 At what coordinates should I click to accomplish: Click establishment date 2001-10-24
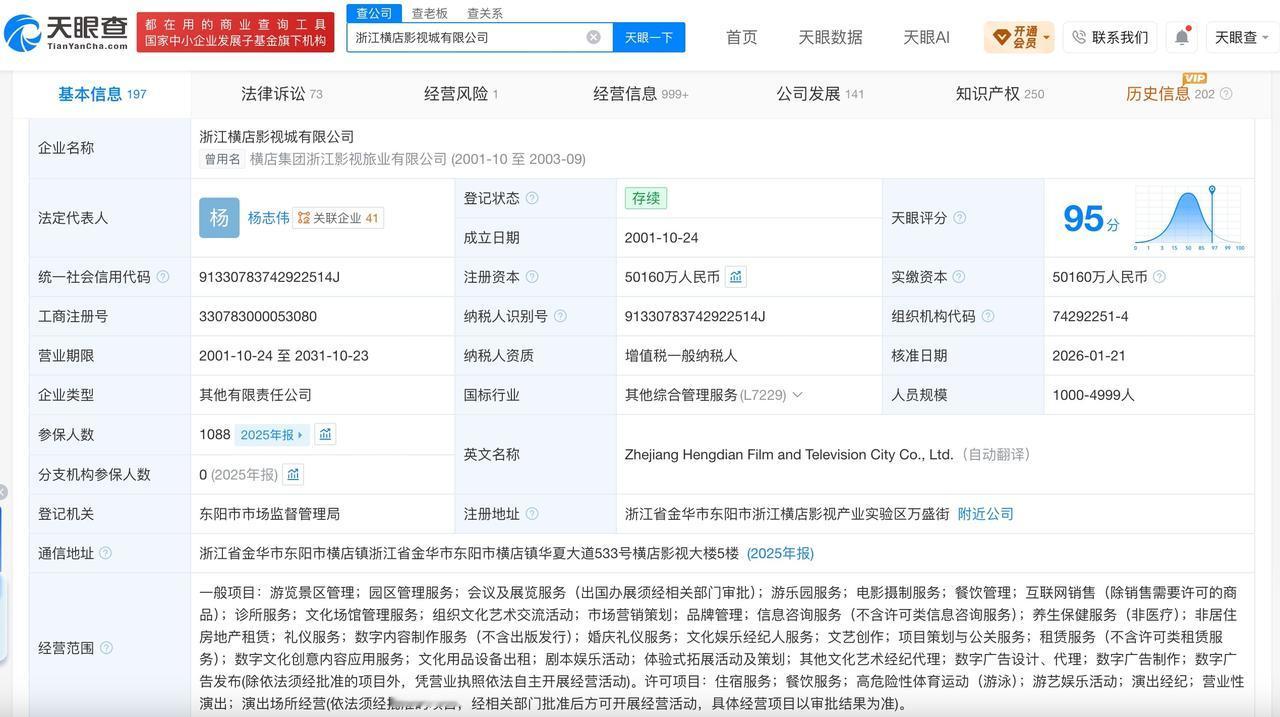661,238
